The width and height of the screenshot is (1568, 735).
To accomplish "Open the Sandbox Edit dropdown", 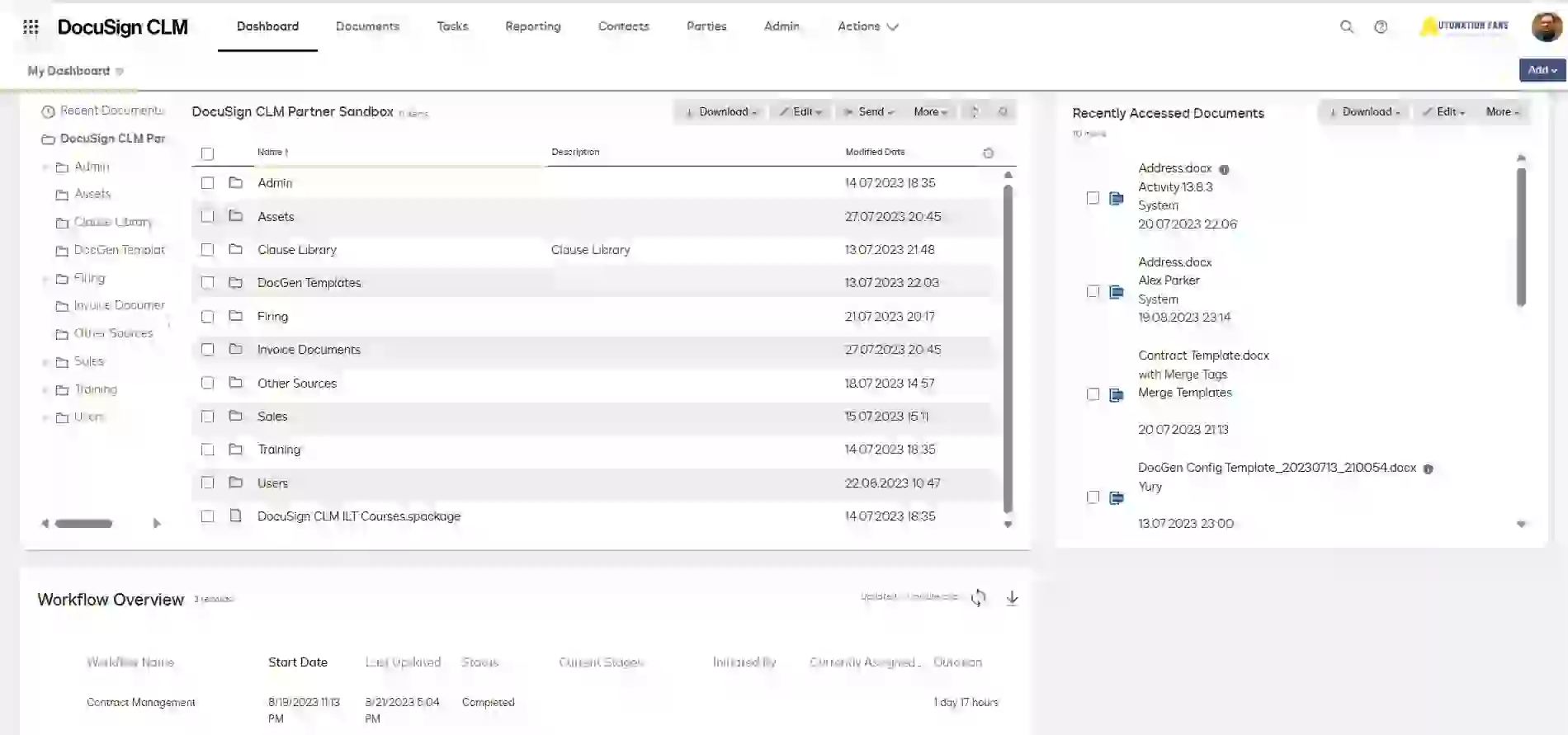I will [801, 111].
